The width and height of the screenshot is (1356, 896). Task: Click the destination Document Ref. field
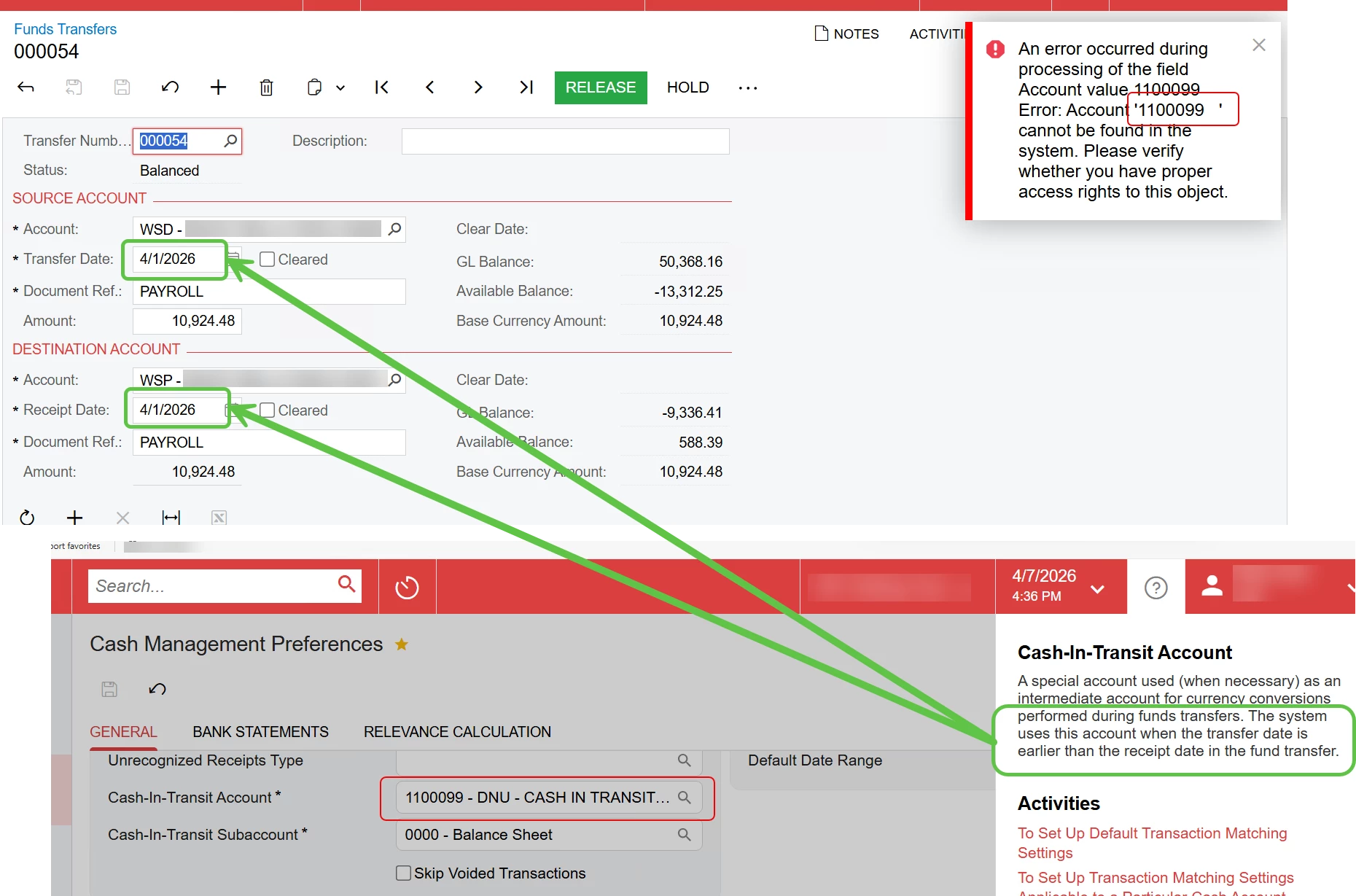tap(269, 443)
